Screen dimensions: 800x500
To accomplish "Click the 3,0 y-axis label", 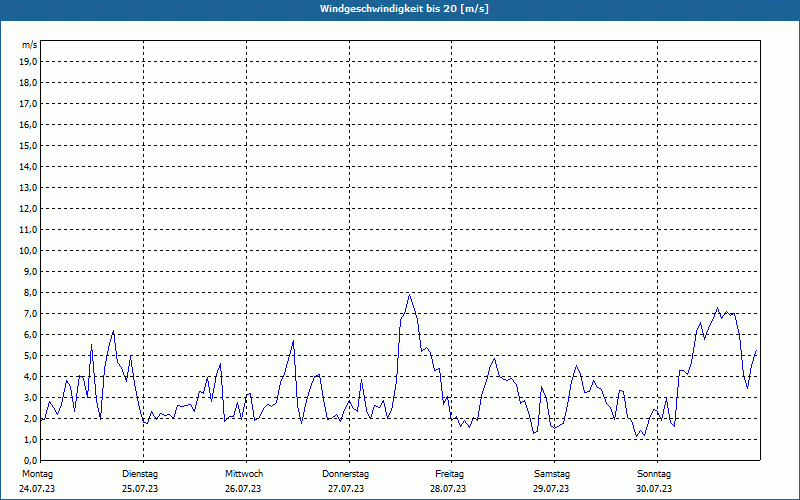I will (30, 397).
